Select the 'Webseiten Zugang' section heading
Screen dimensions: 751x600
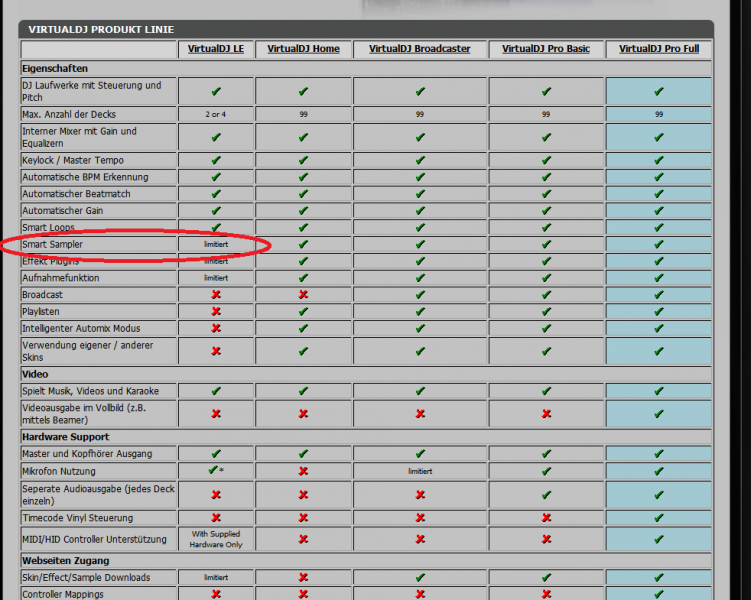[66, 560]
